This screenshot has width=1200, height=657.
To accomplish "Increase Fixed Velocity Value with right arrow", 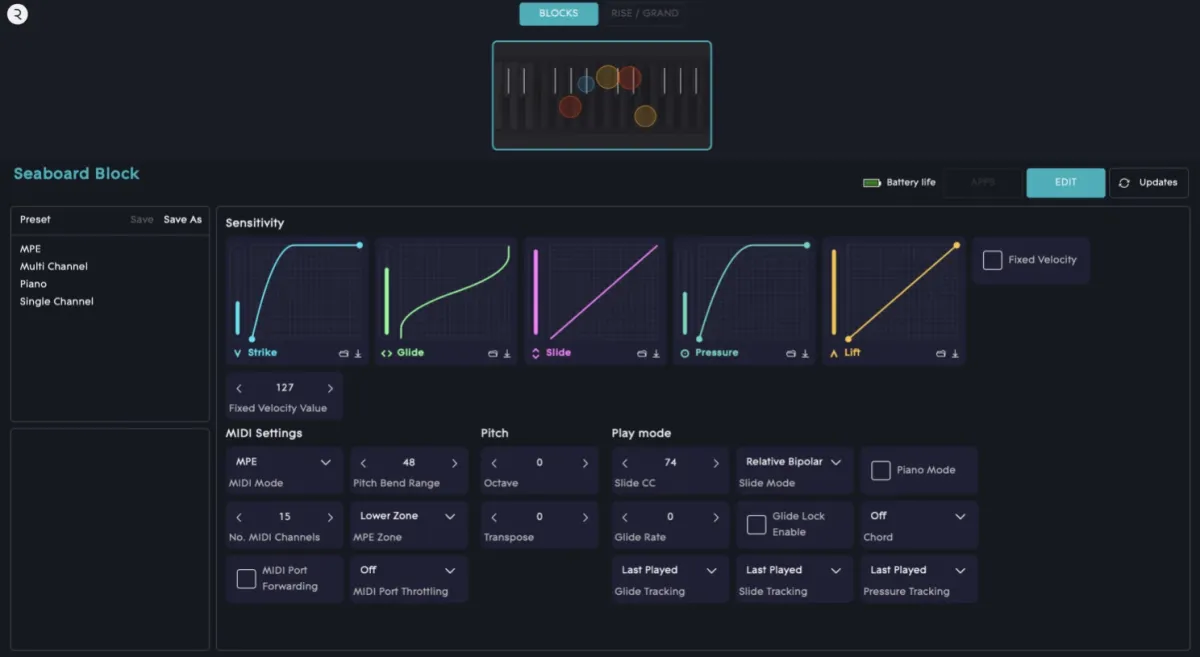I will [330, 388].
